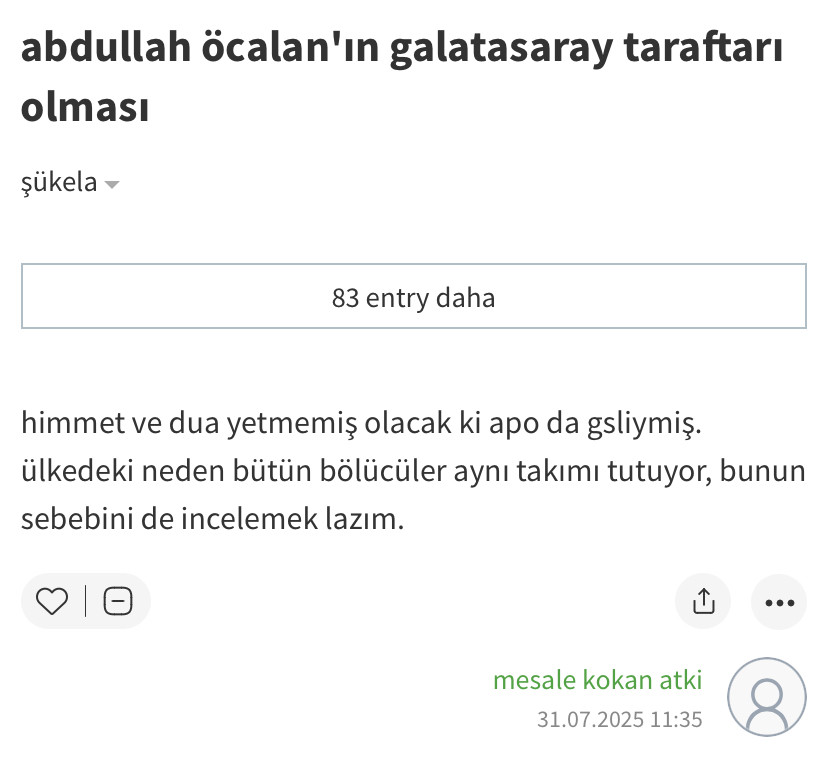This screenshot has width=828, height=765.
Task: Downvote the entry using the minus icon
Action: (x=118, y=601)
